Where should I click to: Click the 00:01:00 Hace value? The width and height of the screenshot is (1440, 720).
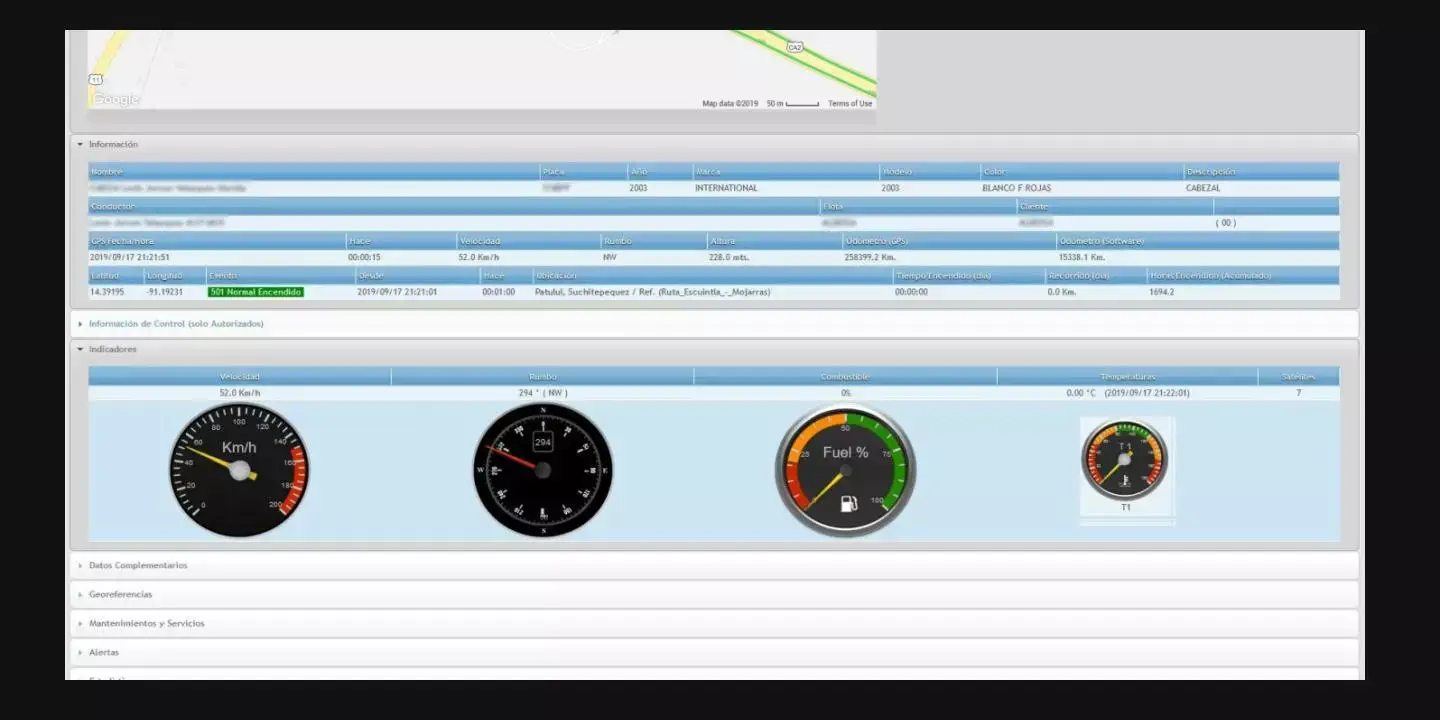pyautogui.click(x=498, y=292)
